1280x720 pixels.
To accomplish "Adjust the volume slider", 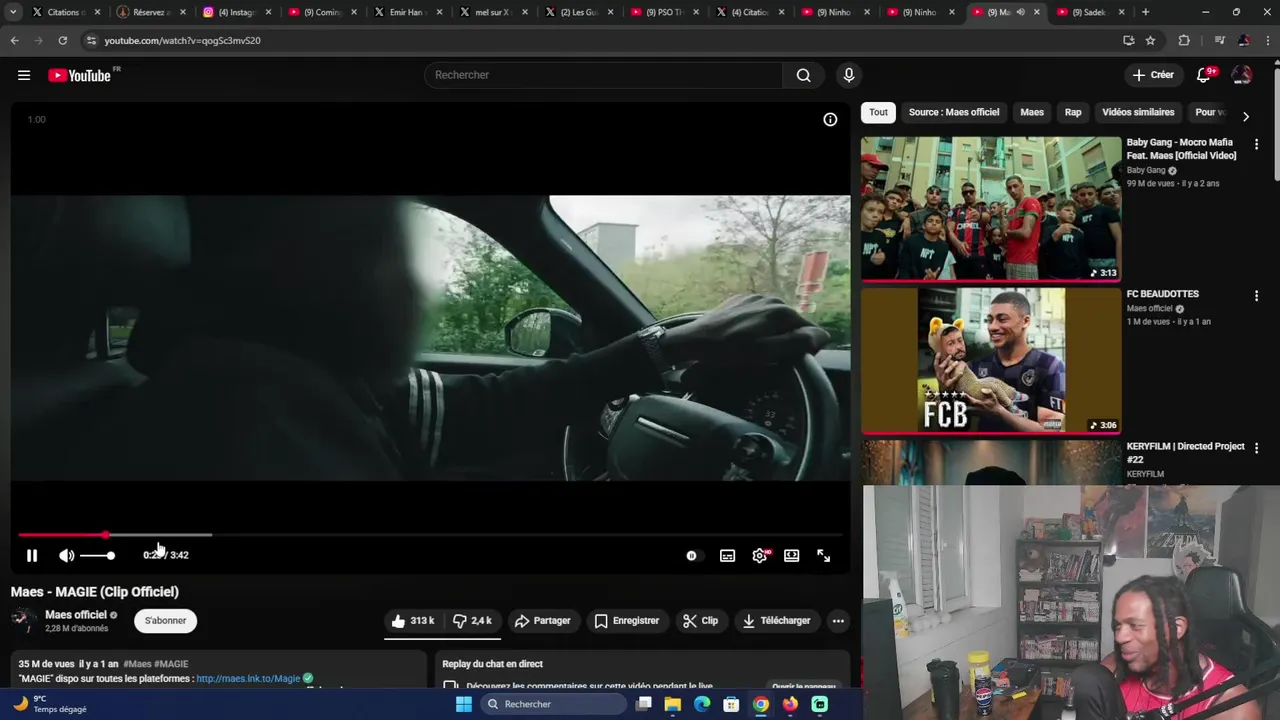I will tap(97, 555).
